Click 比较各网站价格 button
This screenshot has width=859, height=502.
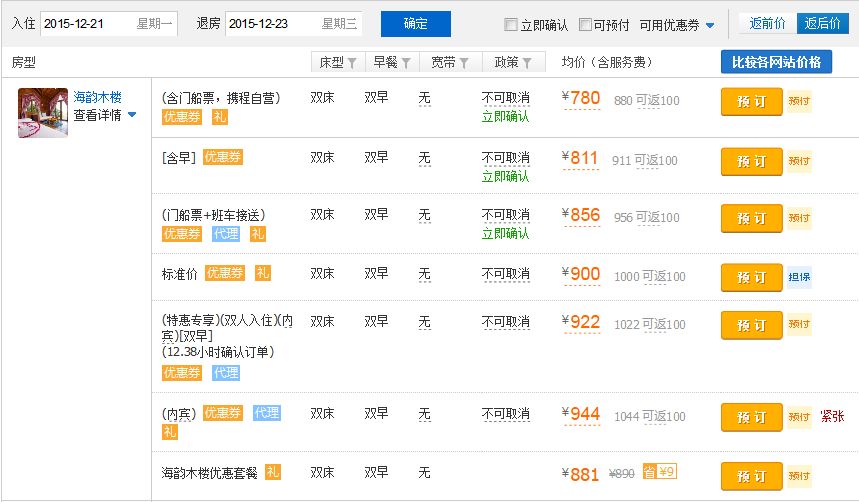[776, 62]
